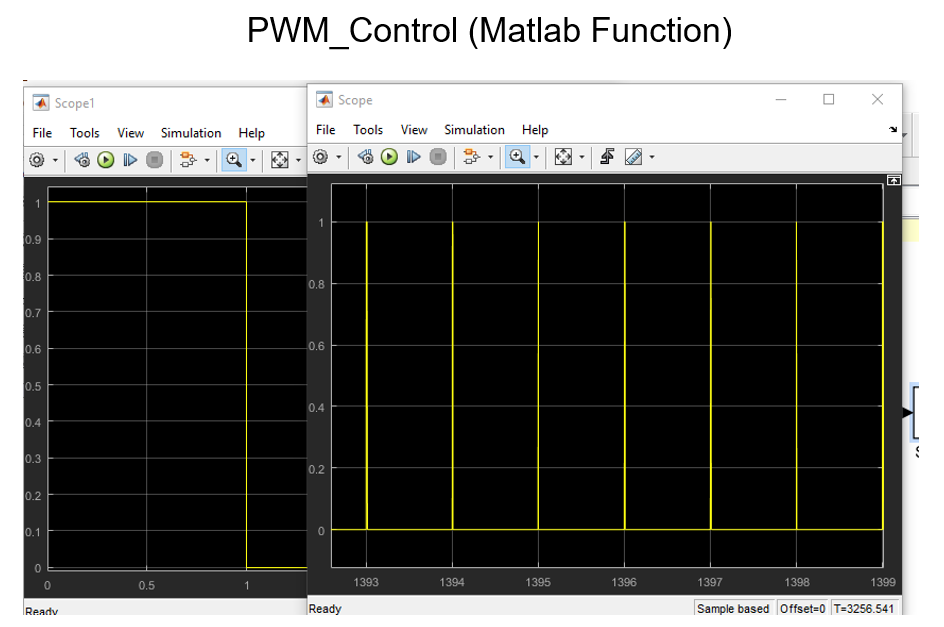Click Offset=0 status bar entry

click(803, 608)
